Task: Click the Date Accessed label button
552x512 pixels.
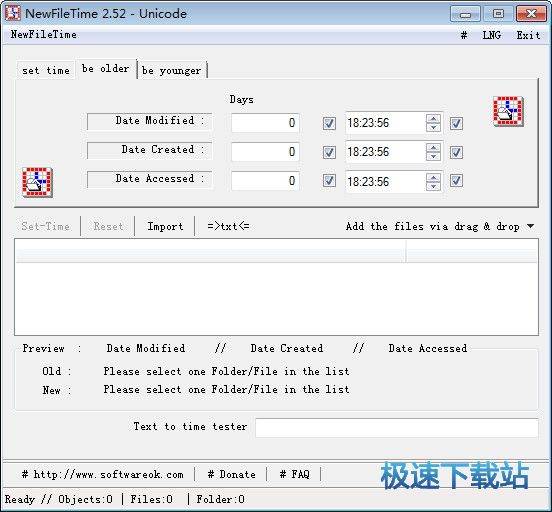Action: tap(149, 180)
